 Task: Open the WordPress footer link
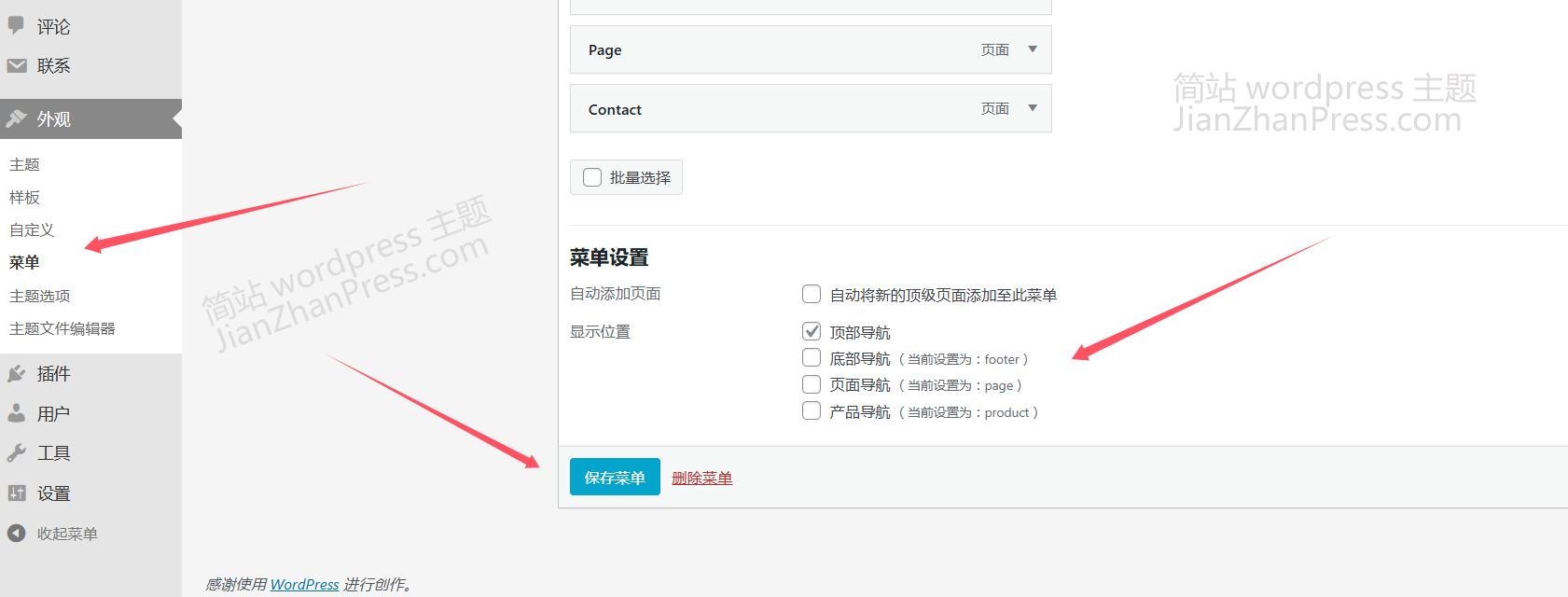[x=304, y=584]
